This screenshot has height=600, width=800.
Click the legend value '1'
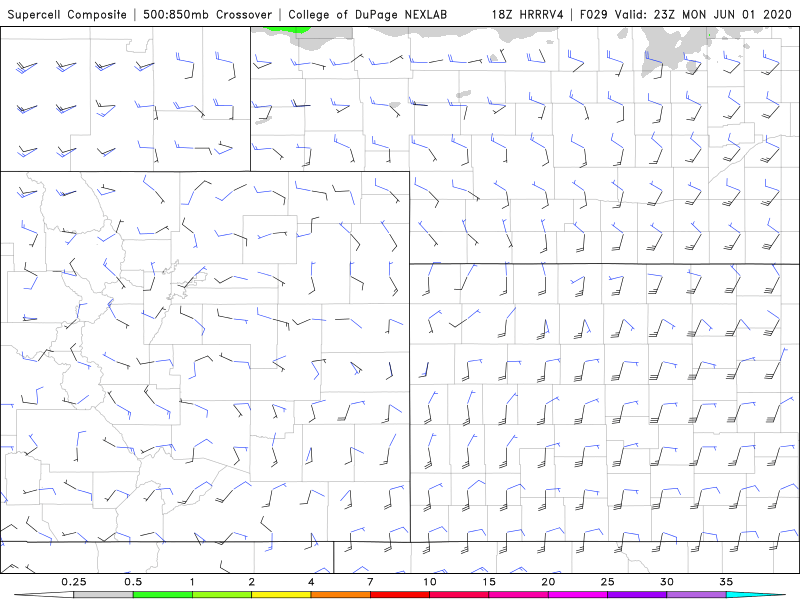pos(192,582)
